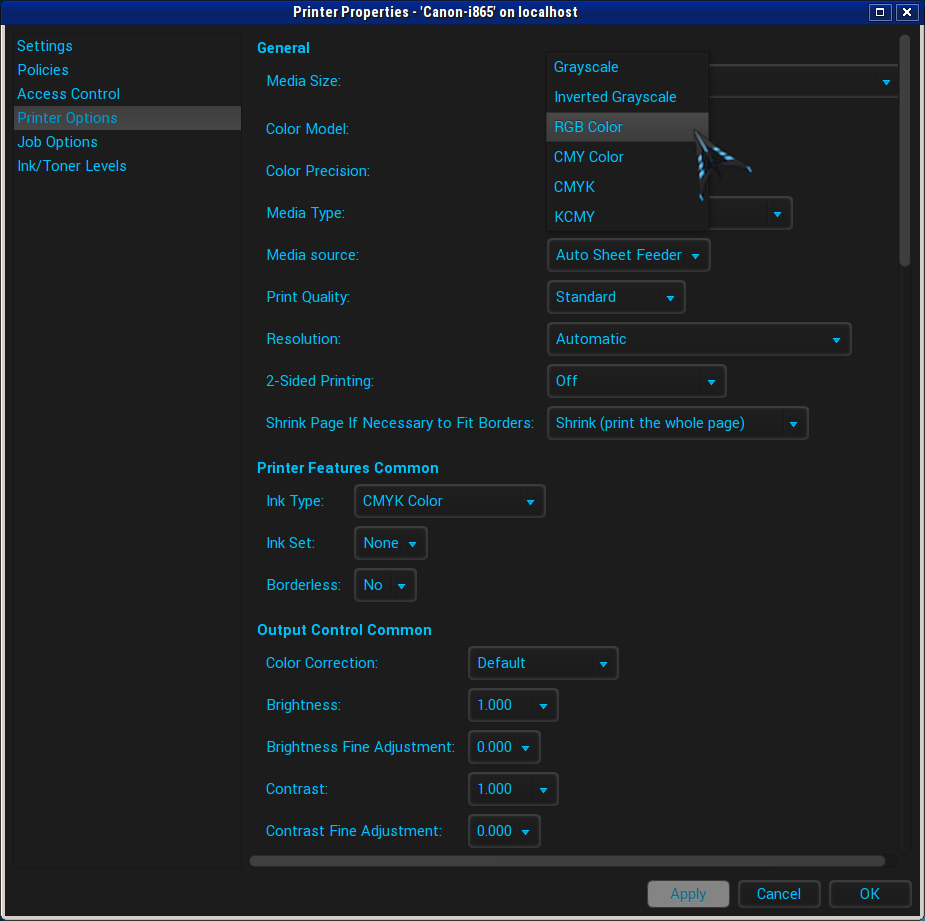Image resolution: width=925 pixels, height=921 pixels.
Task: Expand the Ink Type dropdown
Action: tap(450, 501)
